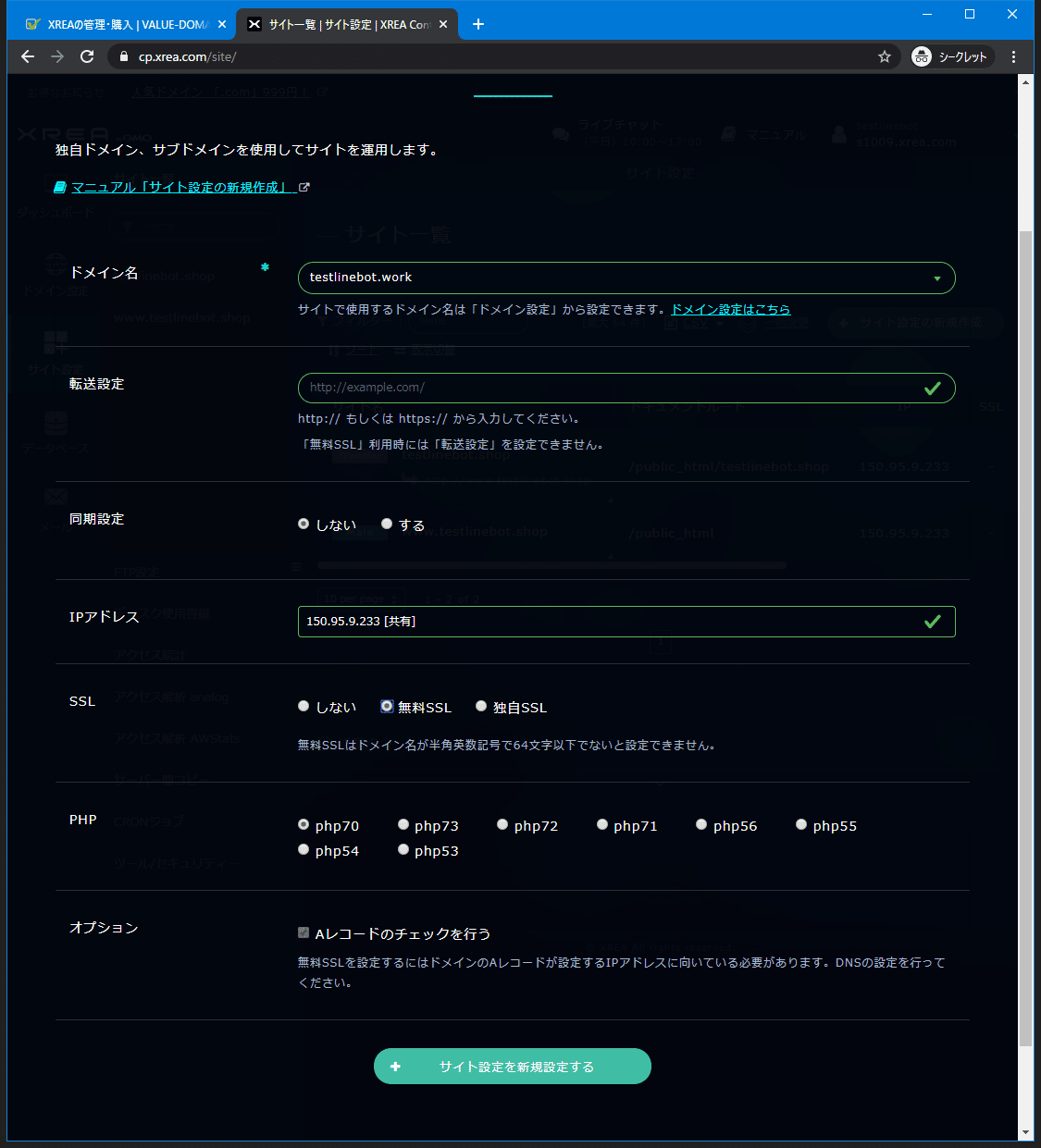Screen dimensions: 1041x1148
Task: Open the ライブチャット chat icon
Action: click(x=561, y=133)
